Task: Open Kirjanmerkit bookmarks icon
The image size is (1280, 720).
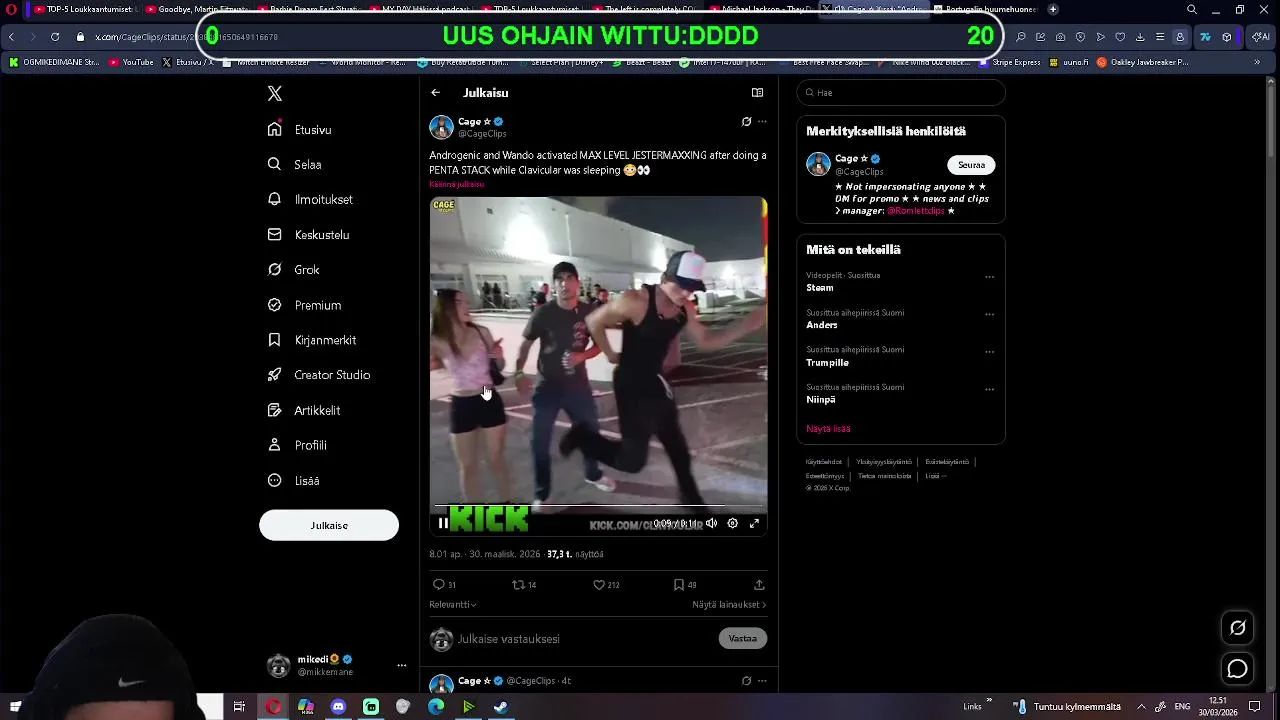Action: point(274,340)
